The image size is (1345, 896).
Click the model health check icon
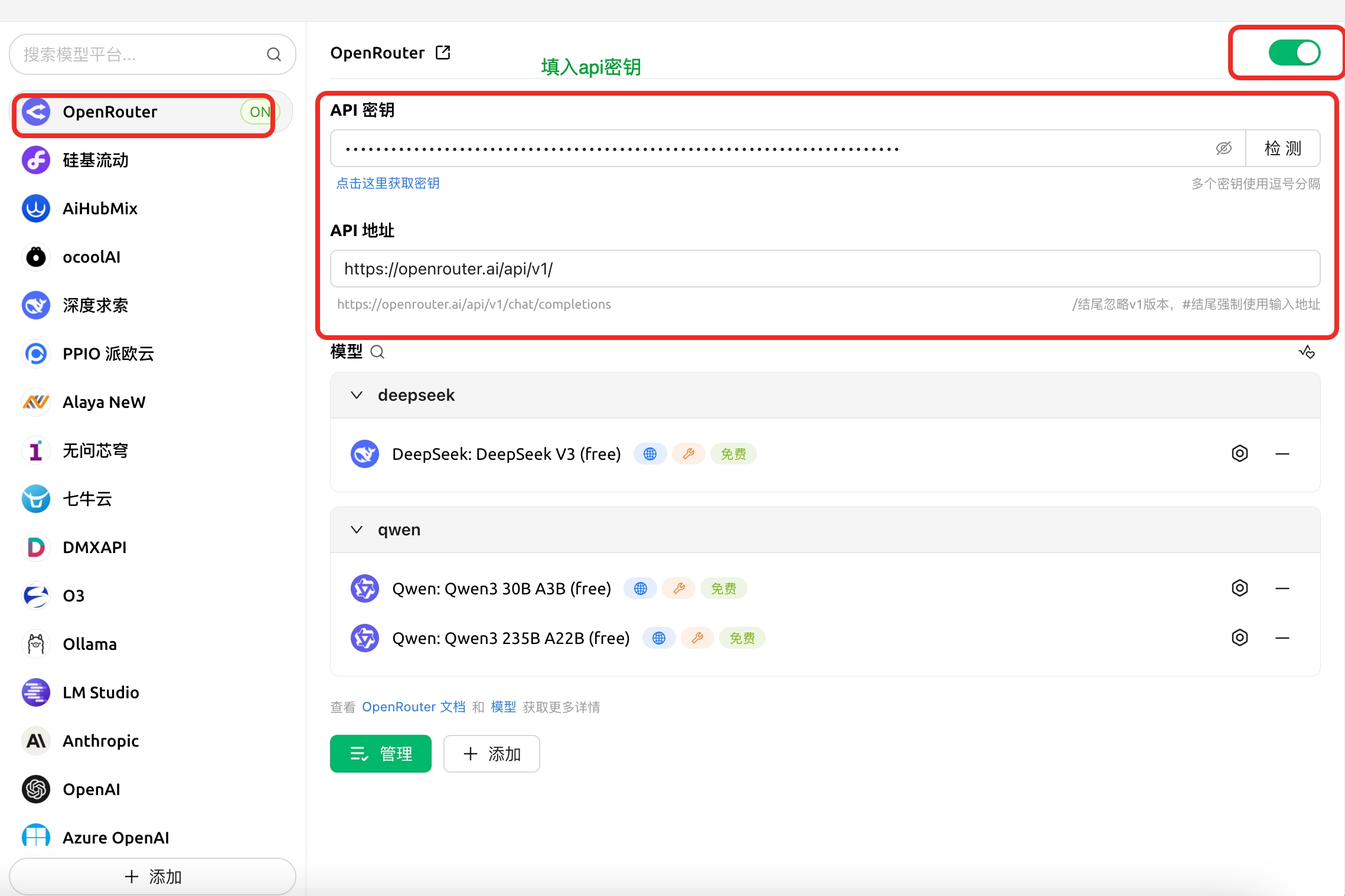click(1306, 352)
